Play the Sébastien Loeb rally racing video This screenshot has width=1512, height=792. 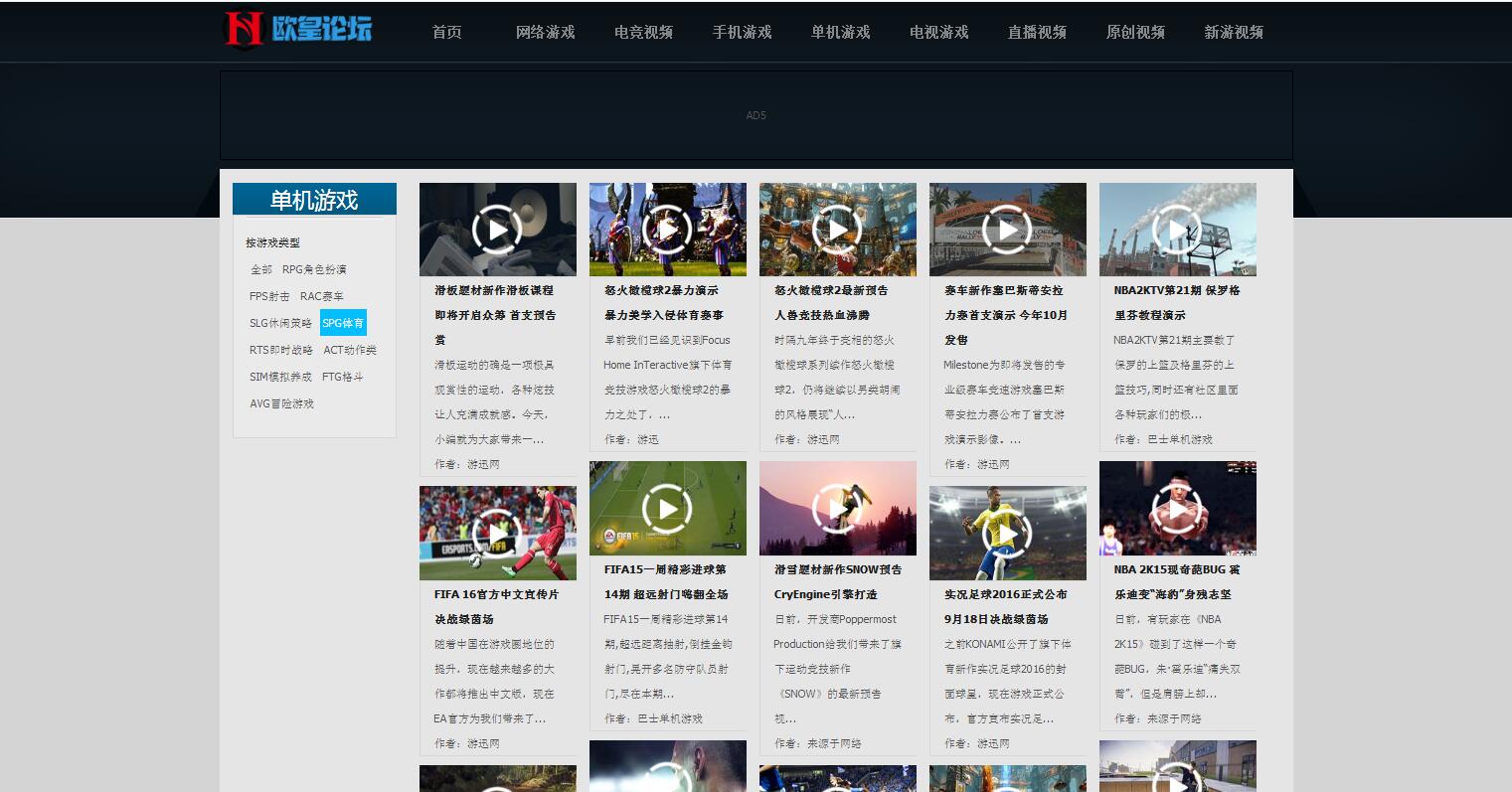click(x=1007, y=230)
